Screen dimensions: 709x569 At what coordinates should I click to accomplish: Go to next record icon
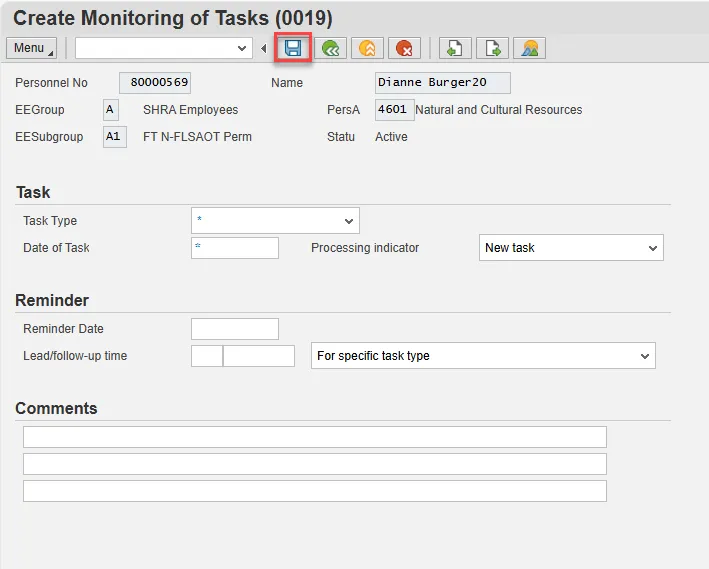click(x=492, y=48)
